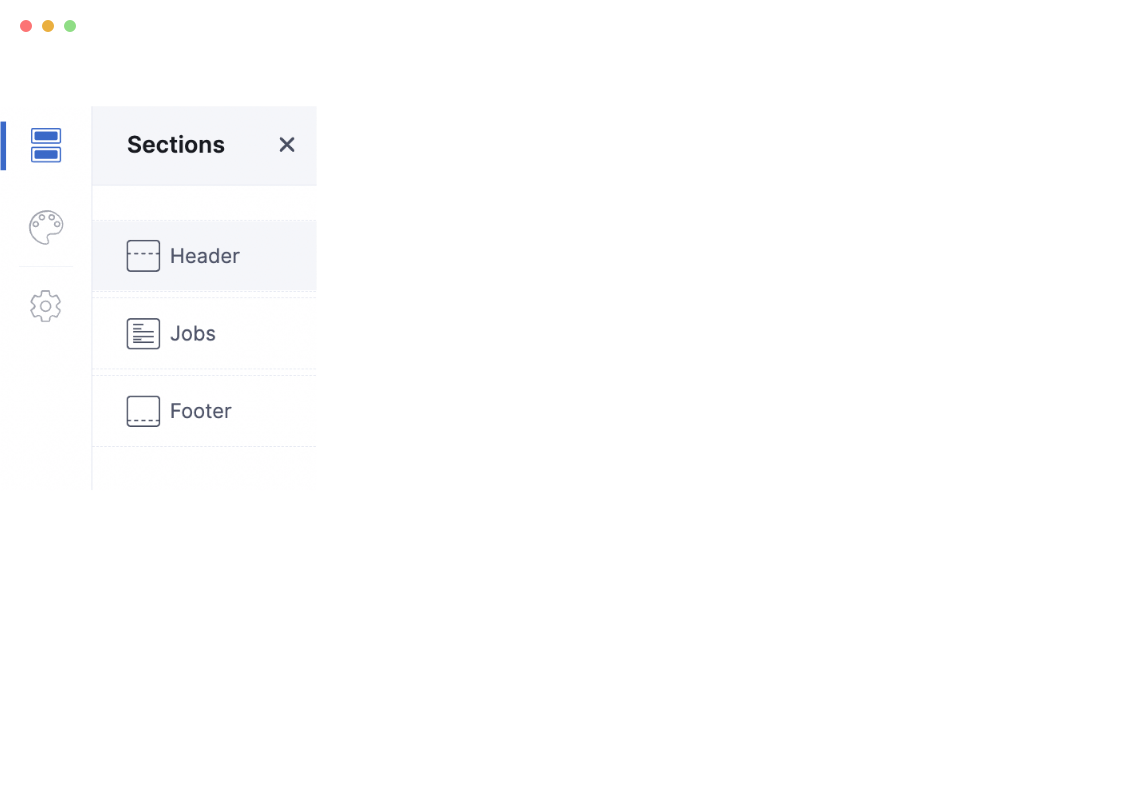Minimize the window with the yellow dot
Viewport: 1130px width, 812px height.
[48, 26]
